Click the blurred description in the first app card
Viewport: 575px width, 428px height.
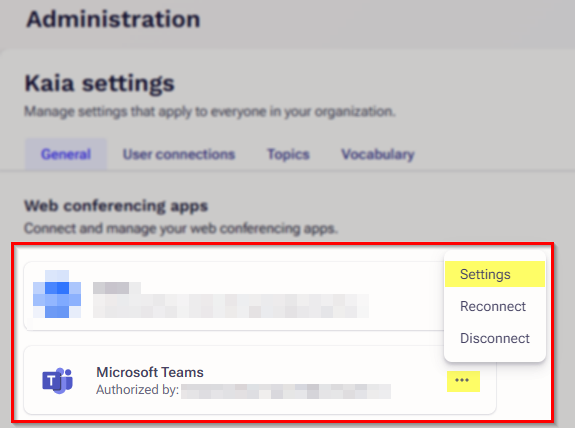pyautogui.click(x=231, y=306)
